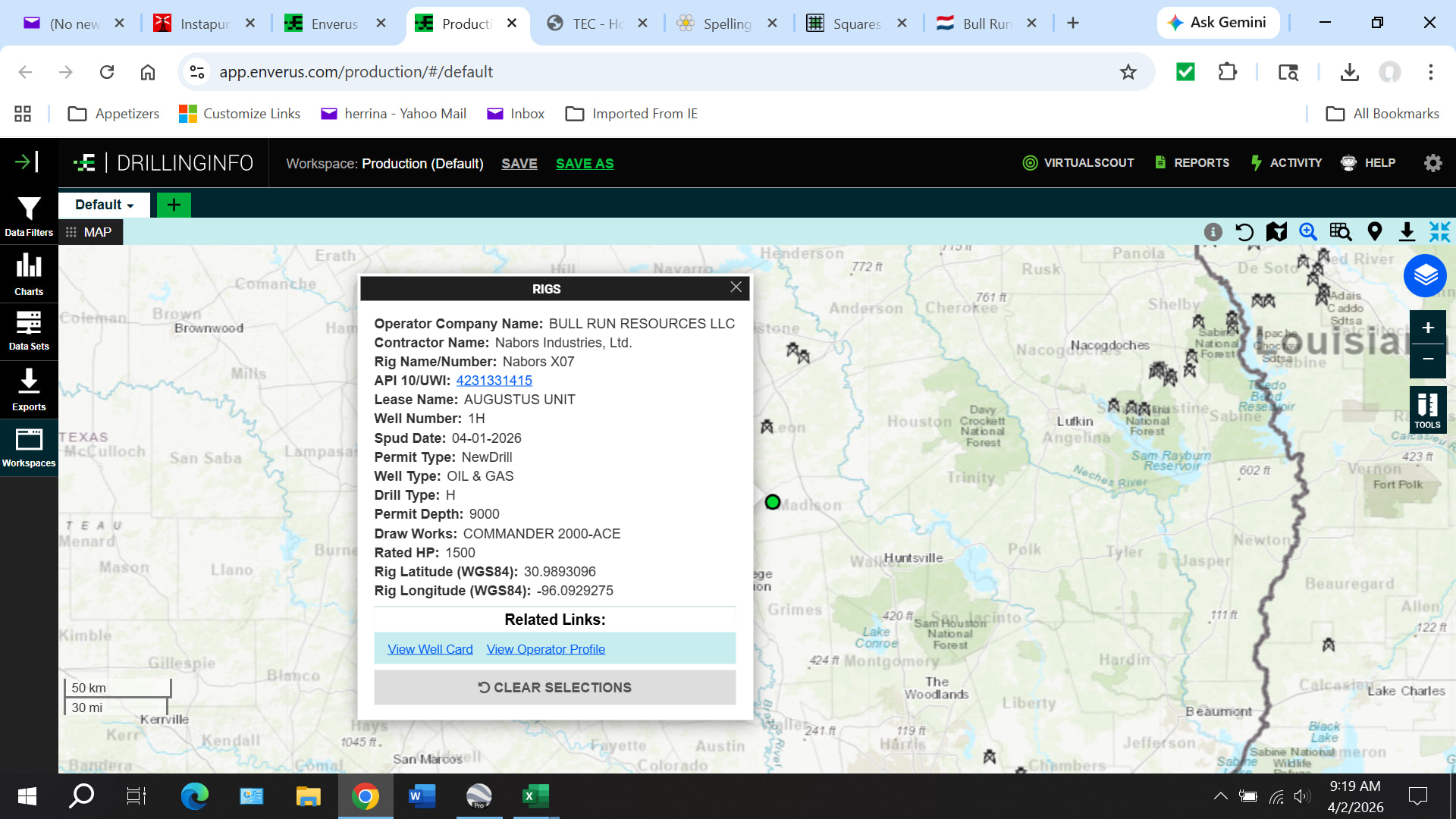Screen dimensions: 1456x819
Task: Toggle the collapse map fullscreen arrows
Action: click(x=1439, y=232)
